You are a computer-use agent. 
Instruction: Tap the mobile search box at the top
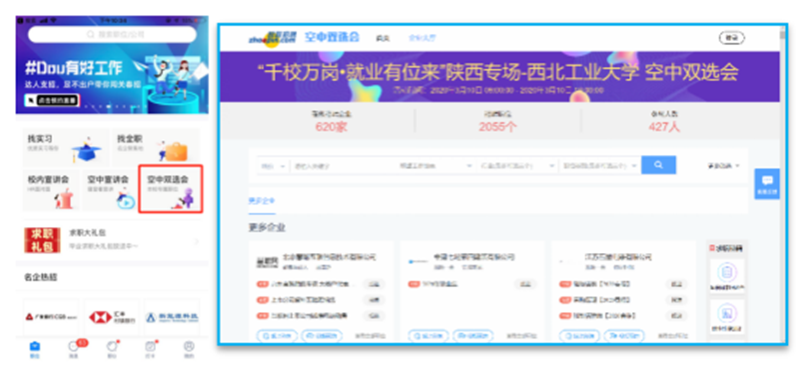[x=112, y=35]
